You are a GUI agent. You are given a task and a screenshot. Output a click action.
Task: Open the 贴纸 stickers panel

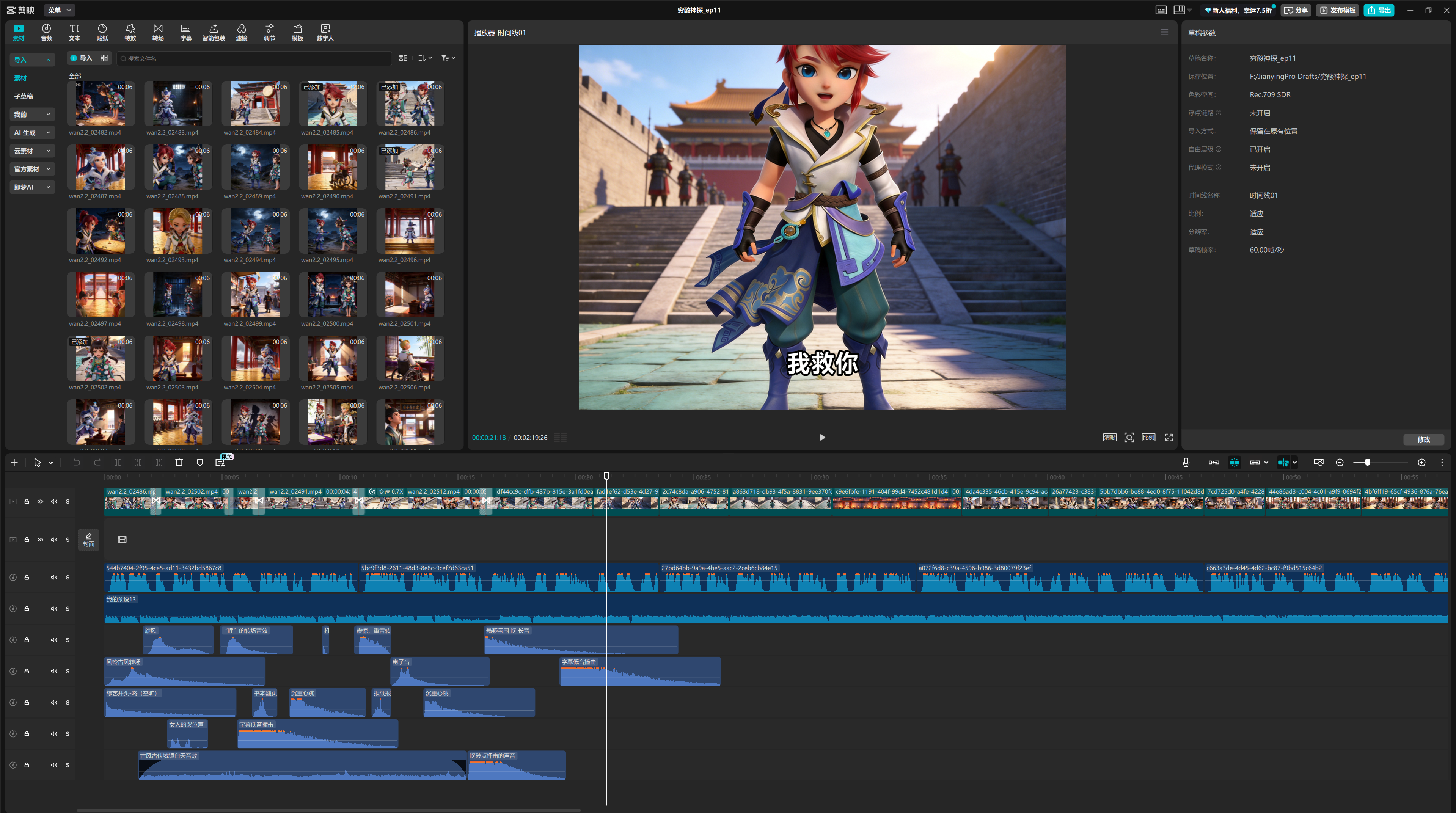coord(102,32)
